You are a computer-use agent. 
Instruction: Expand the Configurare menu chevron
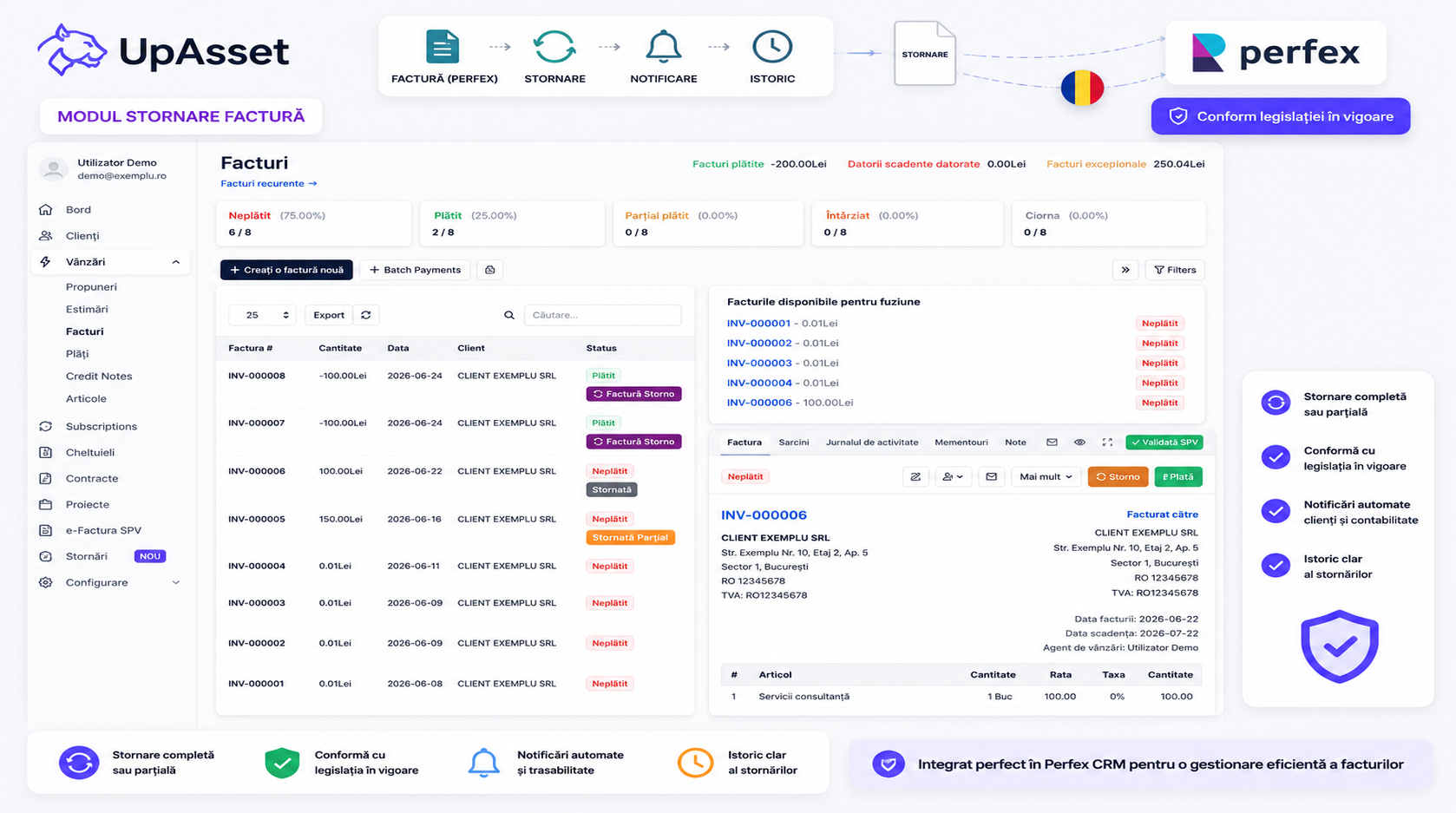pos(176,583)
